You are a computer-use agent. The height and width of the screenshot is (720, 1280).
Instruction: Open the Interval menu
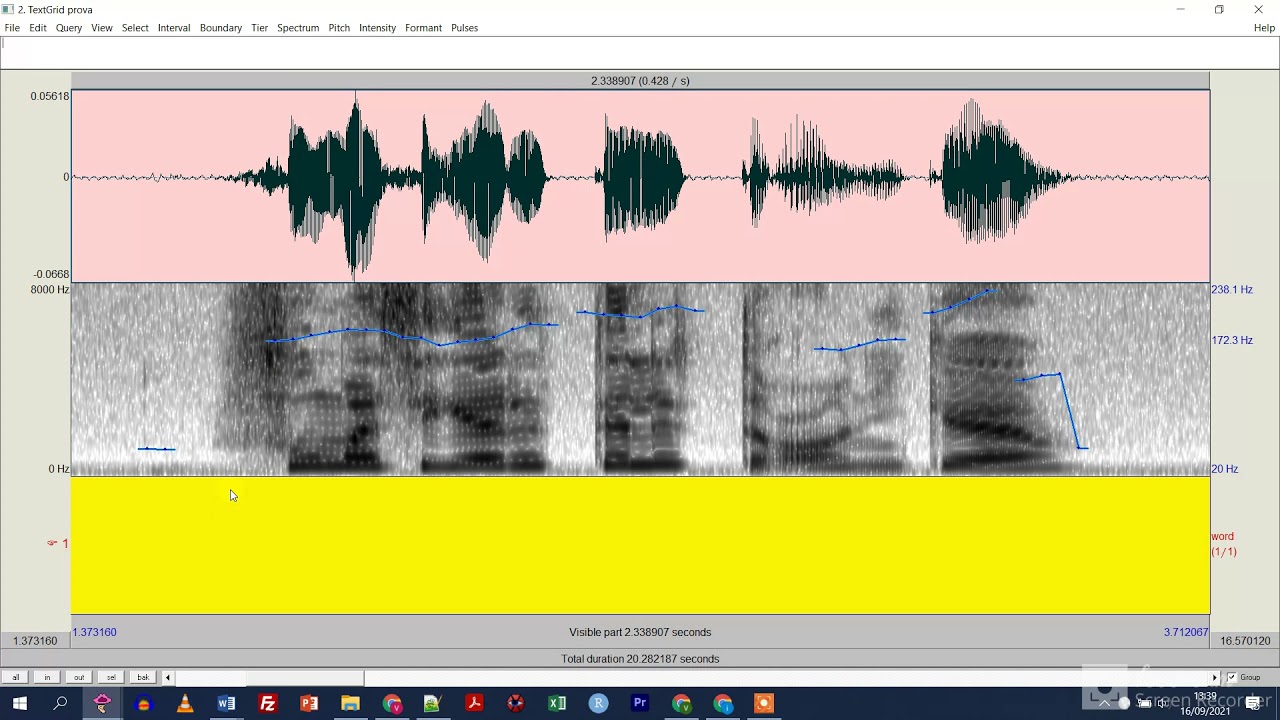click(x=174, y=28)
